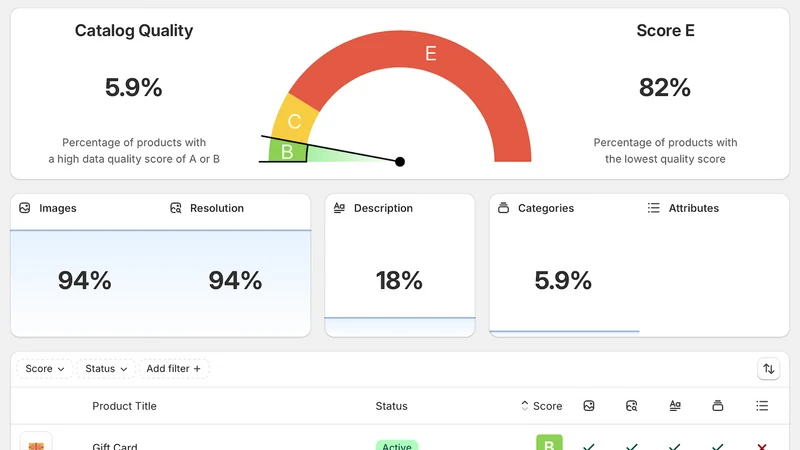The width and height of the screenshot is (800, 450).
Task: Click the red X attributes mark for Gift Card
Action: [762, 447]
